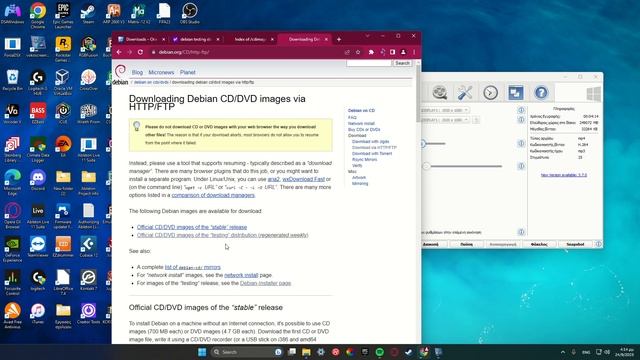Show hidden system tray icons
This screenshot has height=360, width=640.
click(x=563, y=352)
